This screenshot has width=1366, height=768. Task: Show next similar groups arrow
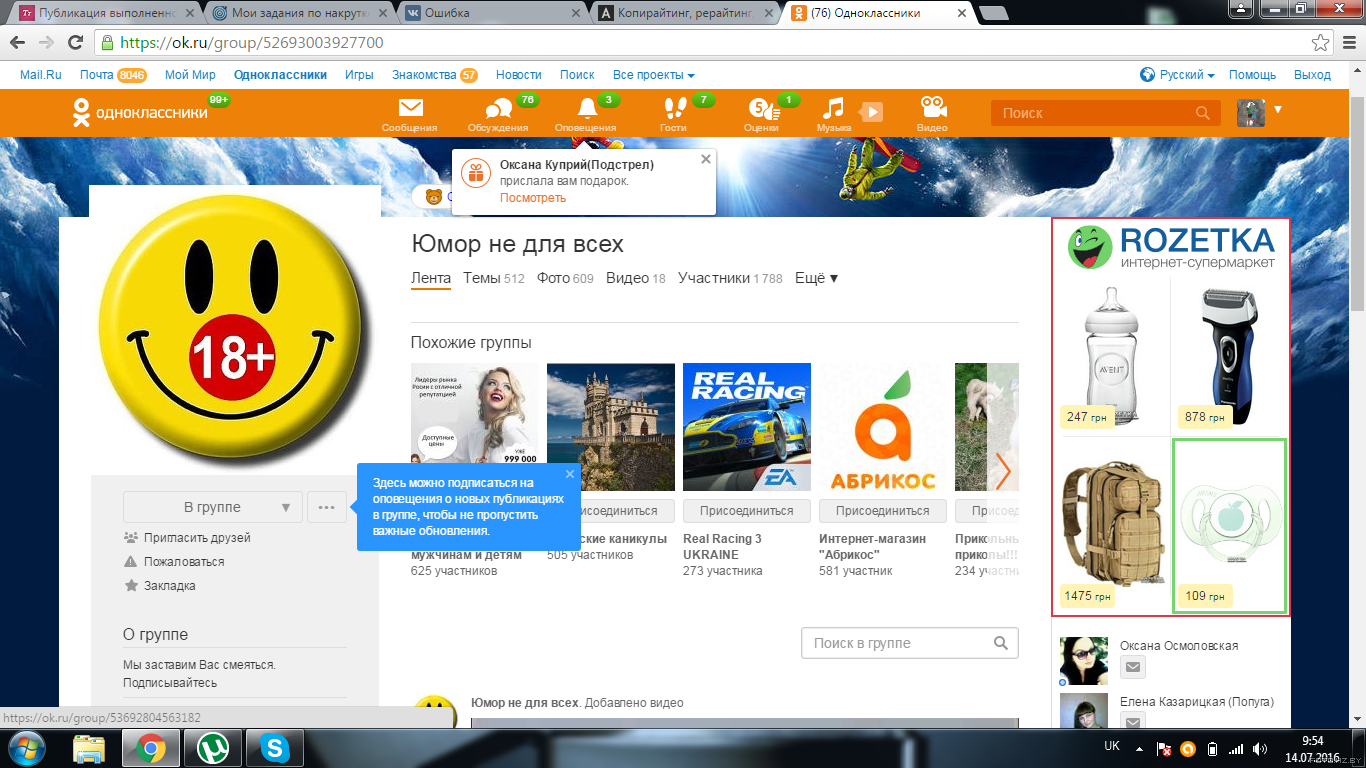click(x=1003, y=472)
